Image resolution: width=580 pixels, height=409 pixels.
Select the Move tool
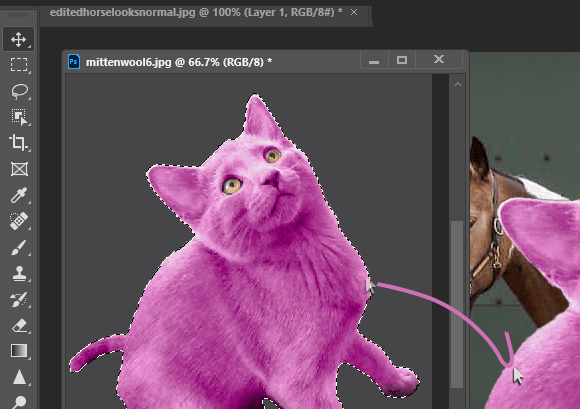pos(18,39)
